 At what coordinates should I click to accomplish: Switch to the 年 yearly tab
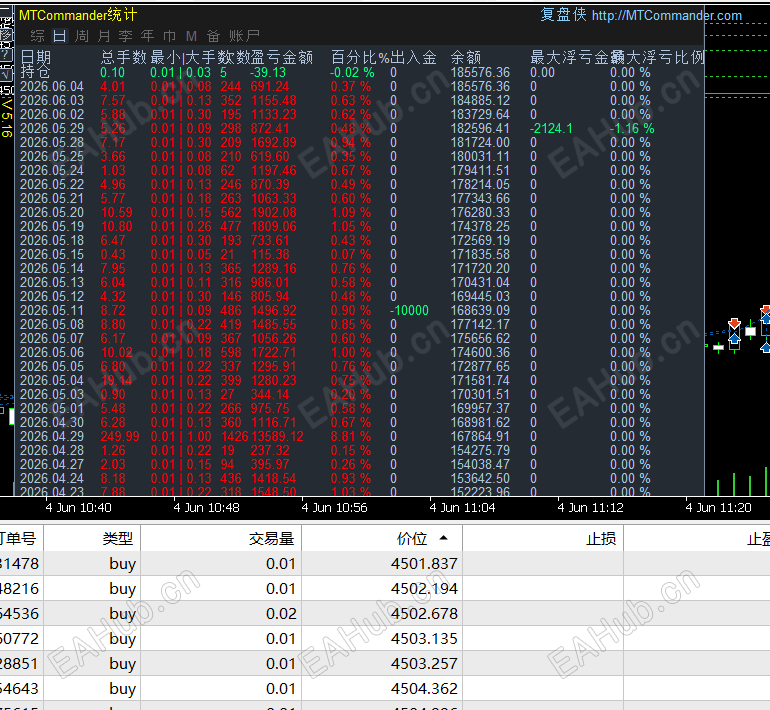click(147, 36)
